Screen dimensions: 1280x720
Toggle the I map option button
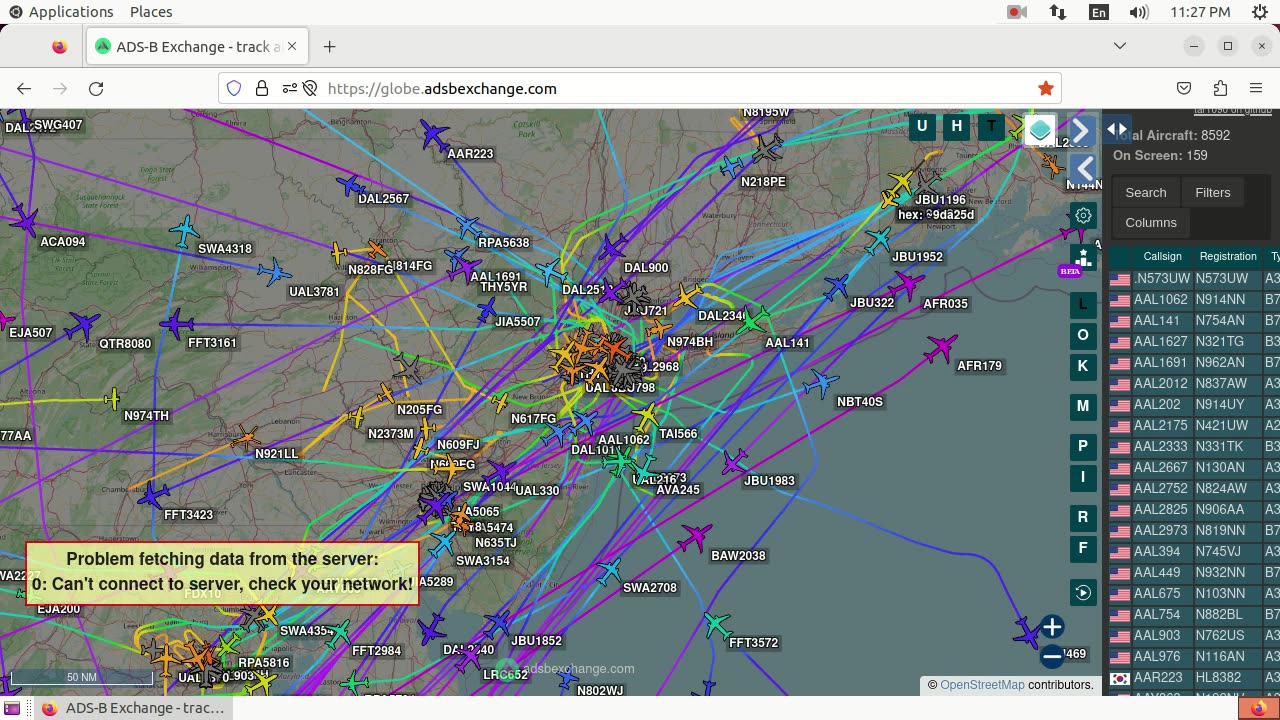pyautogui.click(x=1083, y=477)
